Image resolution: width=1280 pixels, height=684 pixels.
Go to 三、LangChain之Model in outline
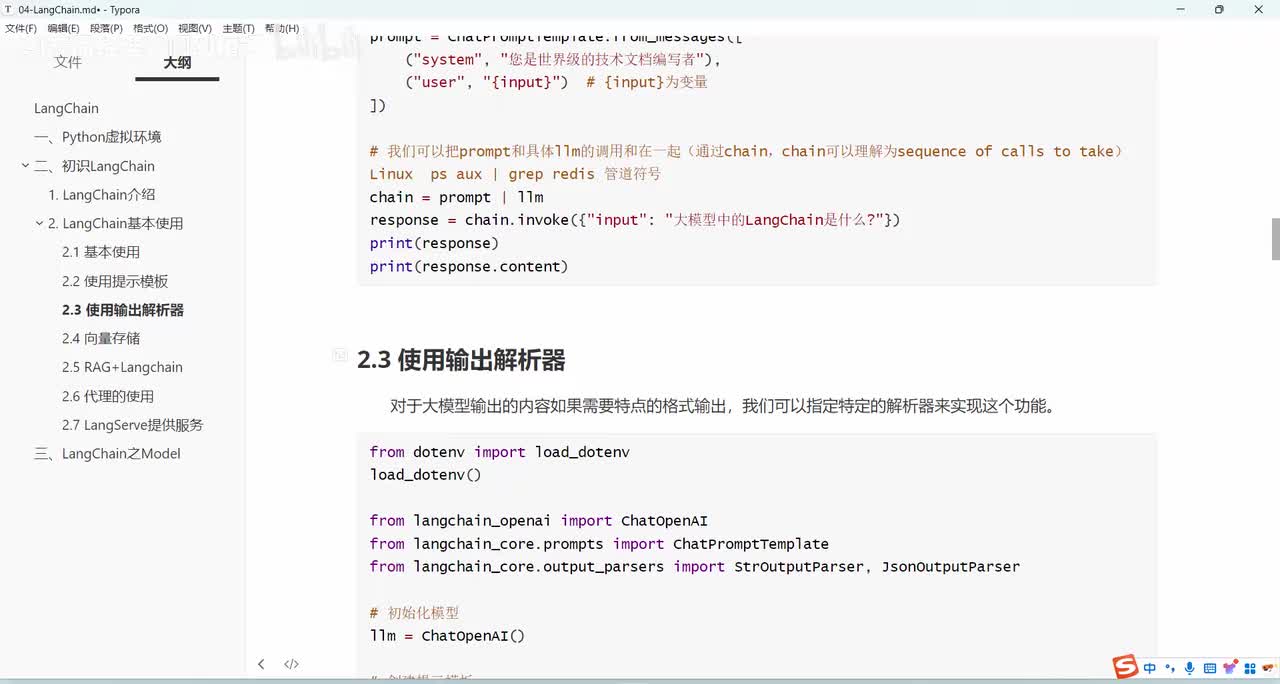click(x=107, y=453)
